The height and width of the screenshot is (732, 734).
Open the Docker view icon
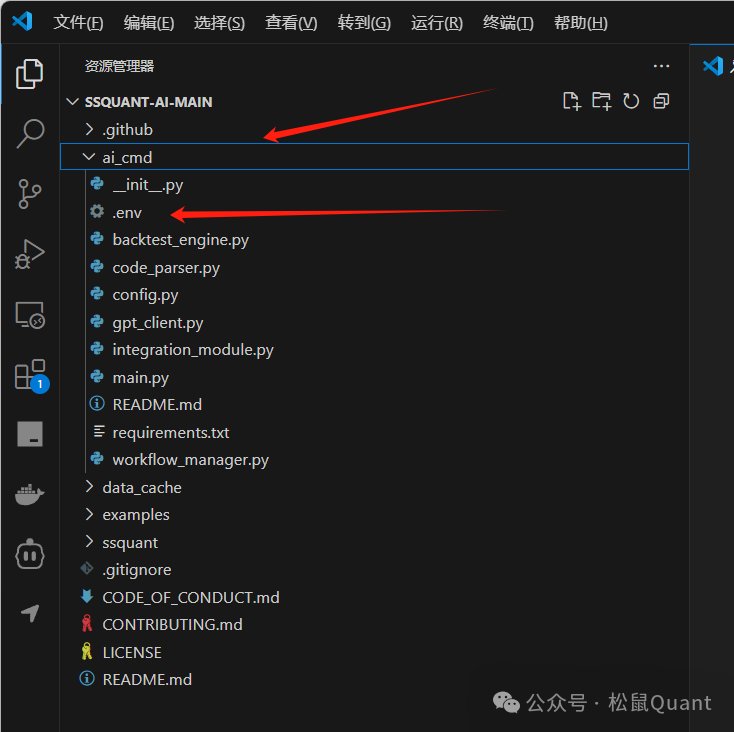pos(30,493)
